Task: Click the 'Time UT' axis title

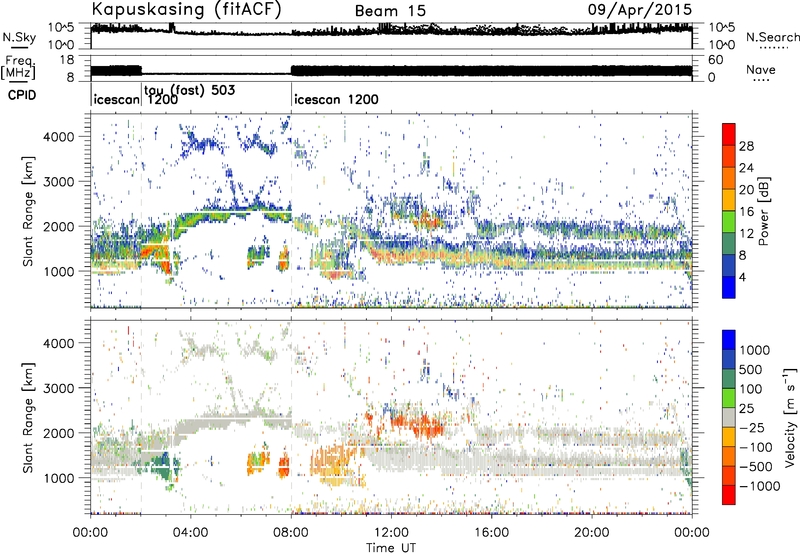Action: 391,548
